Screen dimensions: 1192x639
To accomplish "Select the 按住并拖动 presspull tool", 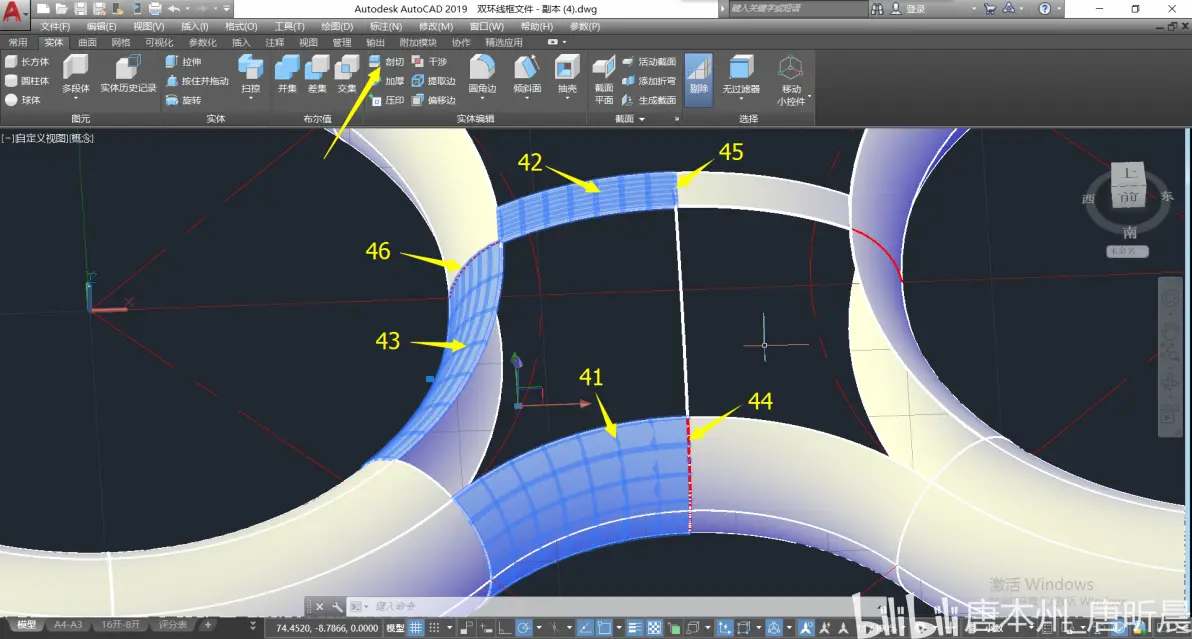I will pos(197,81).
